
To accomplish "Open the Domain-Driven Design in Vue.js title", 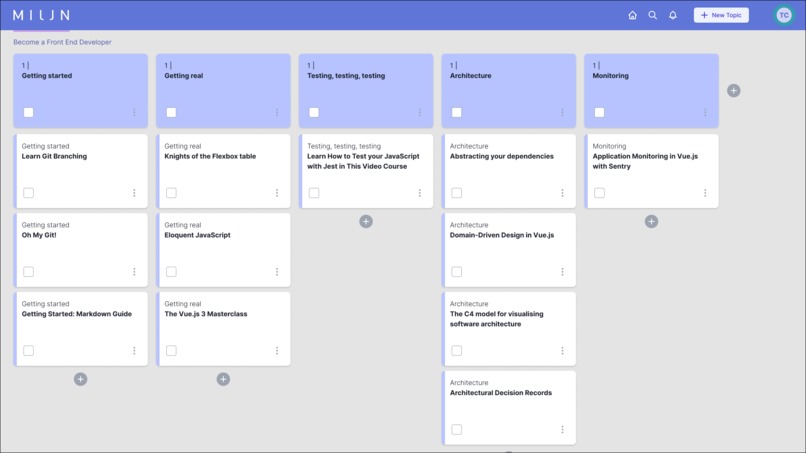I will coord(502,235).
